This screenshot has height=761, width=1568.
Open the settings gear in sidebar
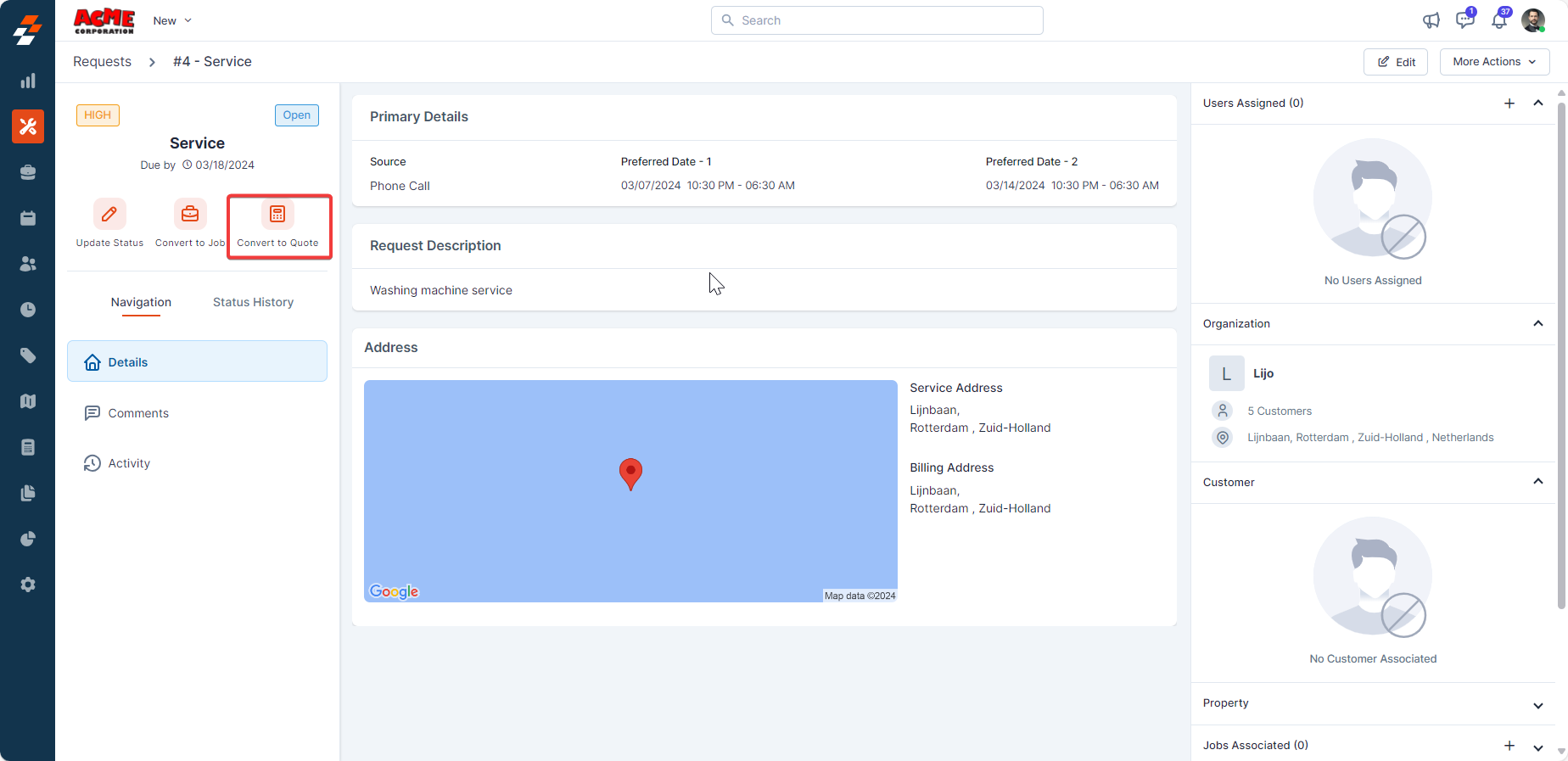[28, 585]
